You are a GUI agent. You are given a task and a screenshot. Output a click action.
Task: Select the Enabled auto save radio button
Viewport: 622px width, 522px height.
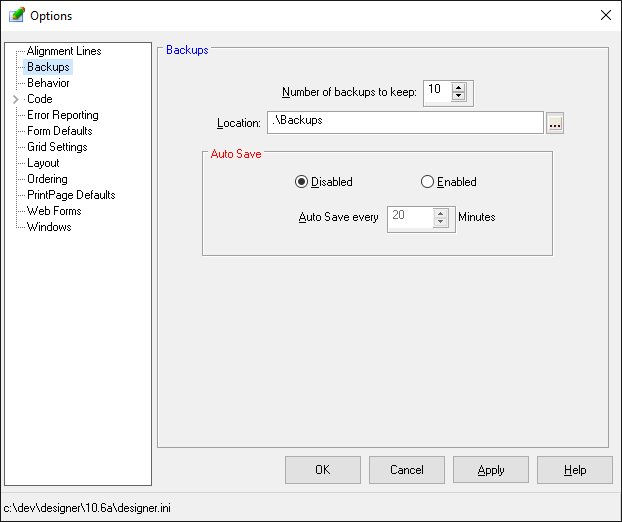pyautogui.click(x=427, y=182)
